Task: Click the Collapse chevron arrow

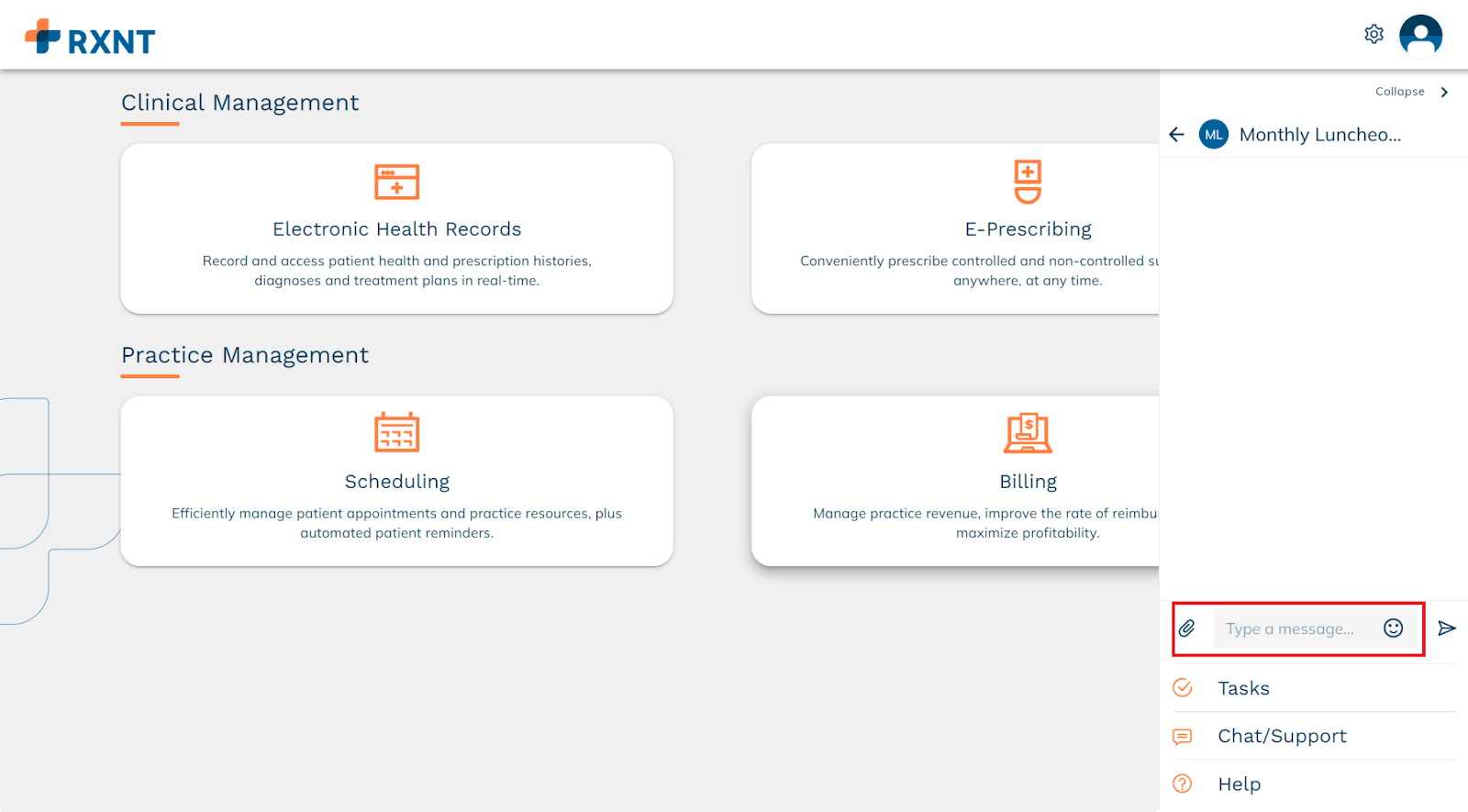Action: tap(1444, 92)
